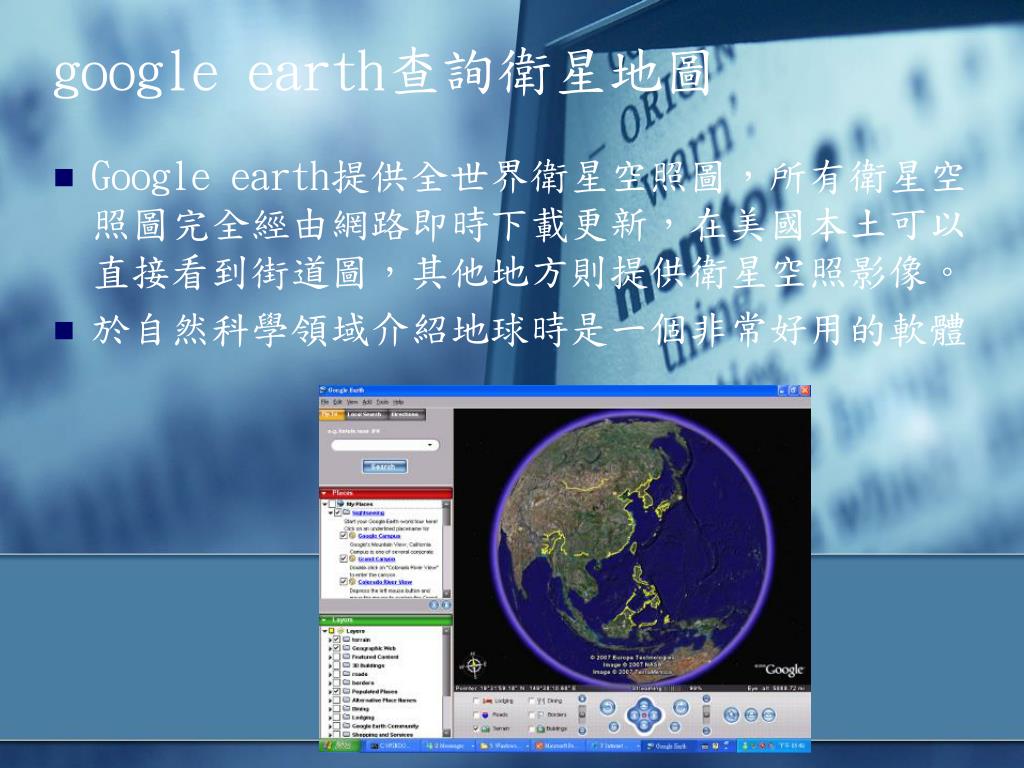Open the Tools menu
The image size is (1024, 768).
click(x=382, y=402)
